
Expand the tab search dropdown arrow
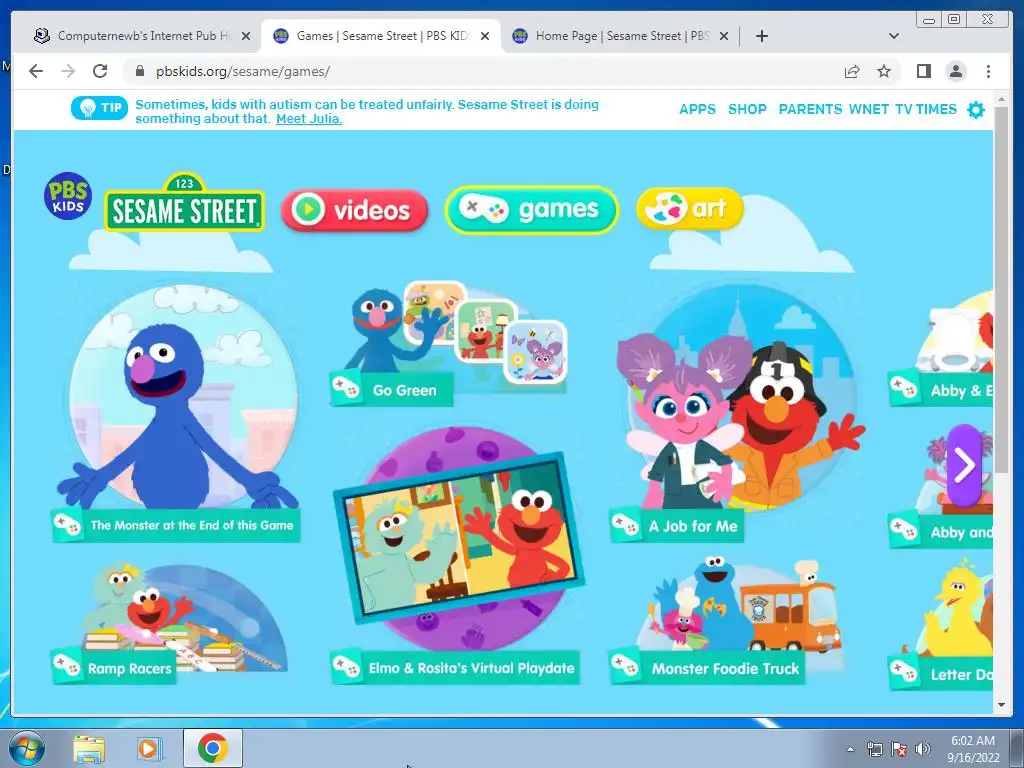[x=894, y=36]
